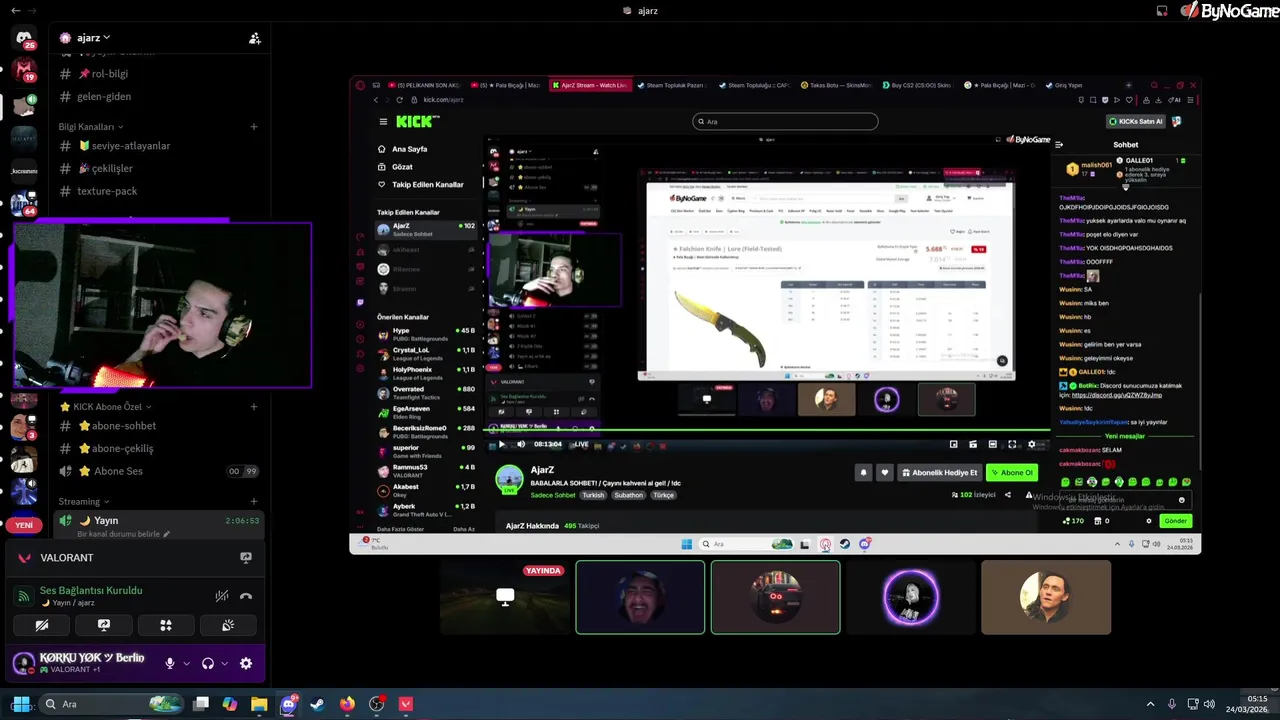The height and width of the screenshot is (720, 1280).
Task: Open headphones output options arrow
Action: (224, 663)
